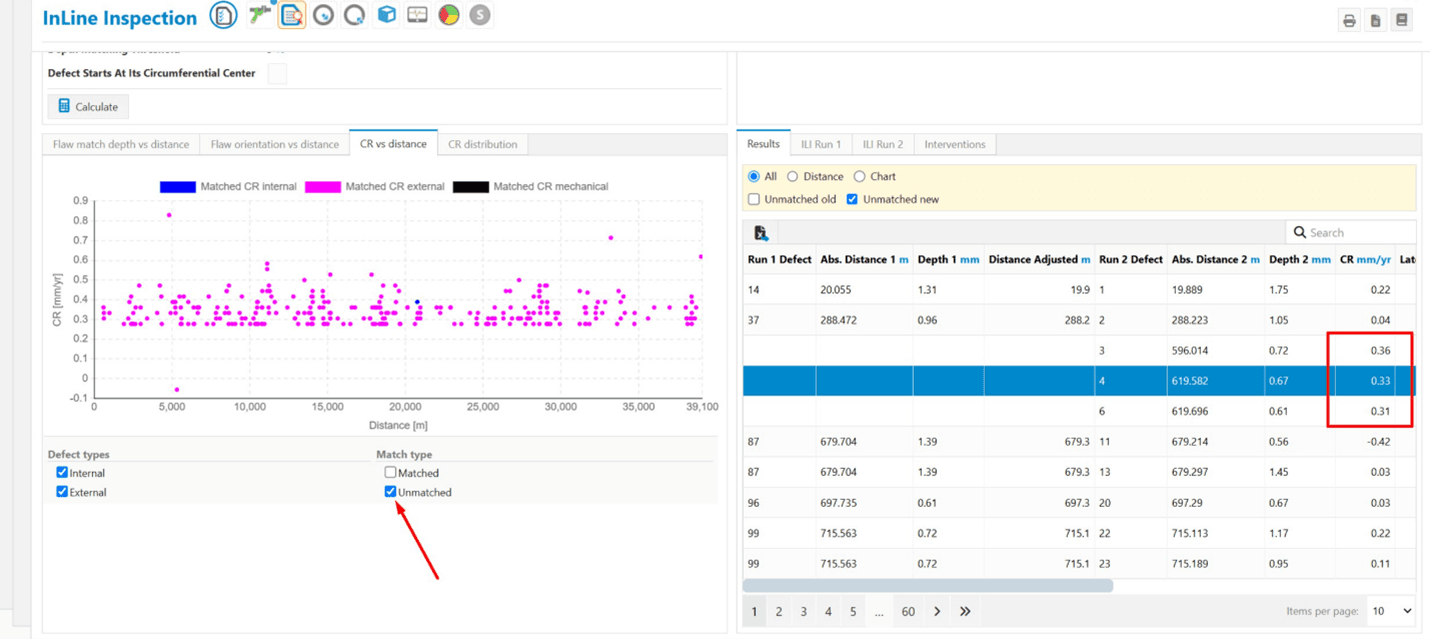Image resolution: width=1430 pixels, height=639 pixels.
Task: Click the current page 1 button
Action: pyautogui.click(x=754, y=611)
